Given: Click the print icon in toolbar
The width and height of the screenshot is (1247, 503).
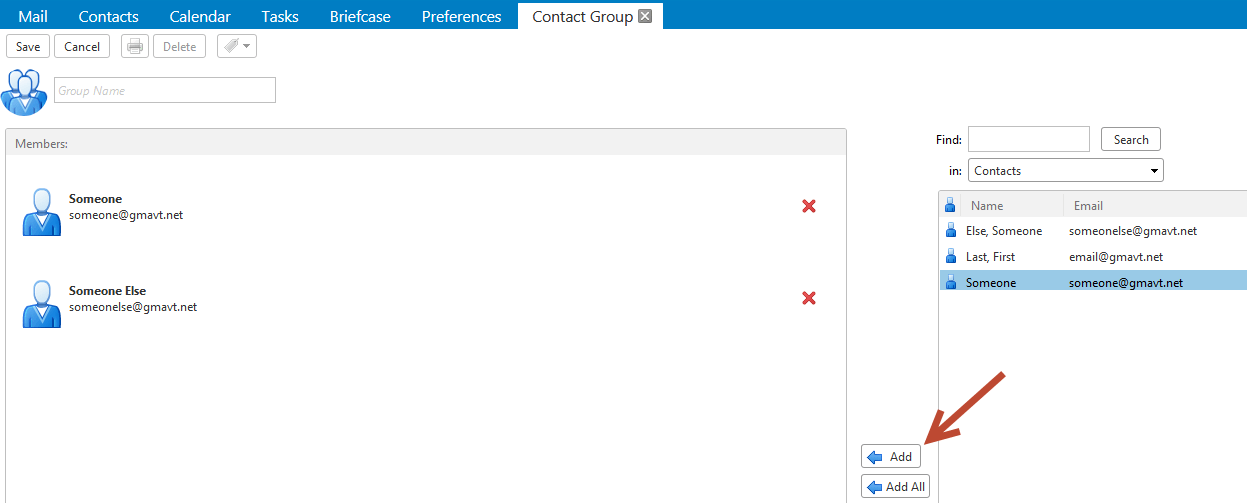Looking at the screenshot, I should pos(135,46).
